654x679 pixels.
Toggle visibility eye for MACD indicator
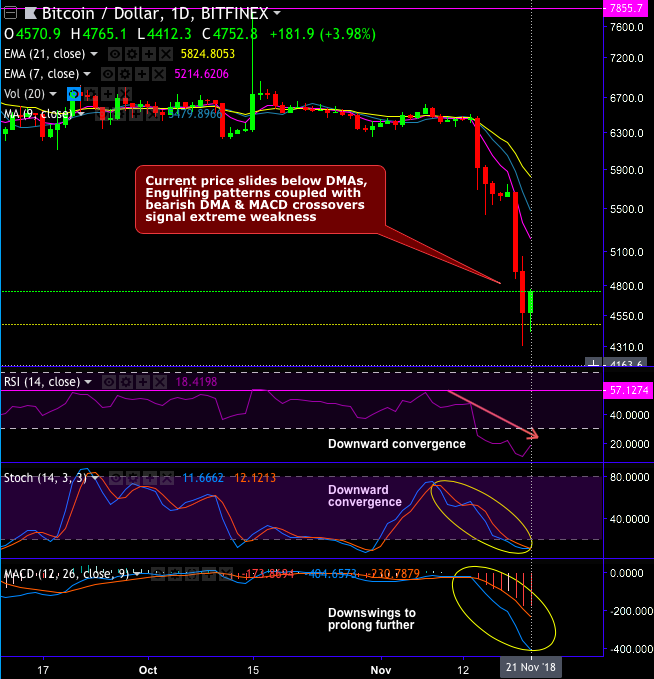(158, 574)
